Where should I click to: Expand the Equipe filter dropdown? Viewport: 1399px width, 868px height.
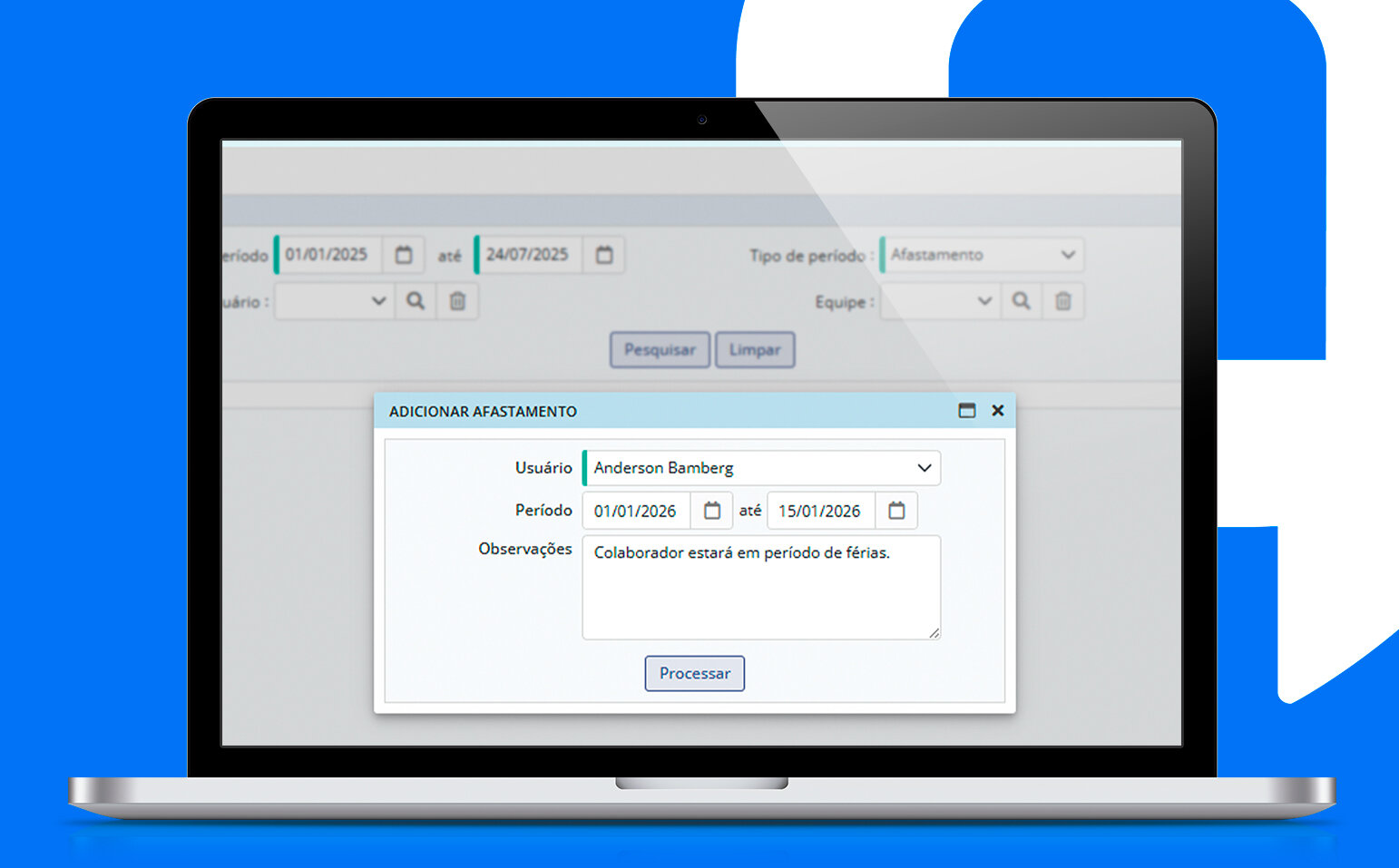[x=940, y=301]
